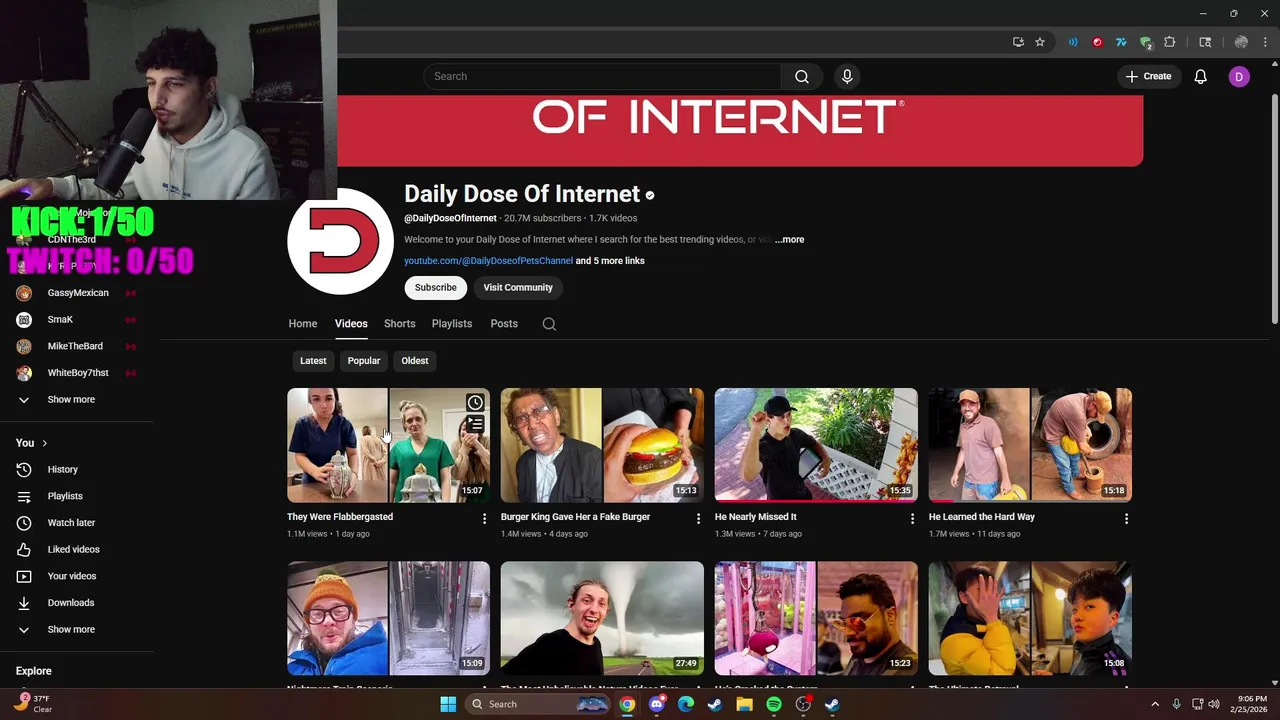Viewport: 1280px width, 720px height.
Task: Open options menu for Burger King video
Action: click(x=698, y=518)
